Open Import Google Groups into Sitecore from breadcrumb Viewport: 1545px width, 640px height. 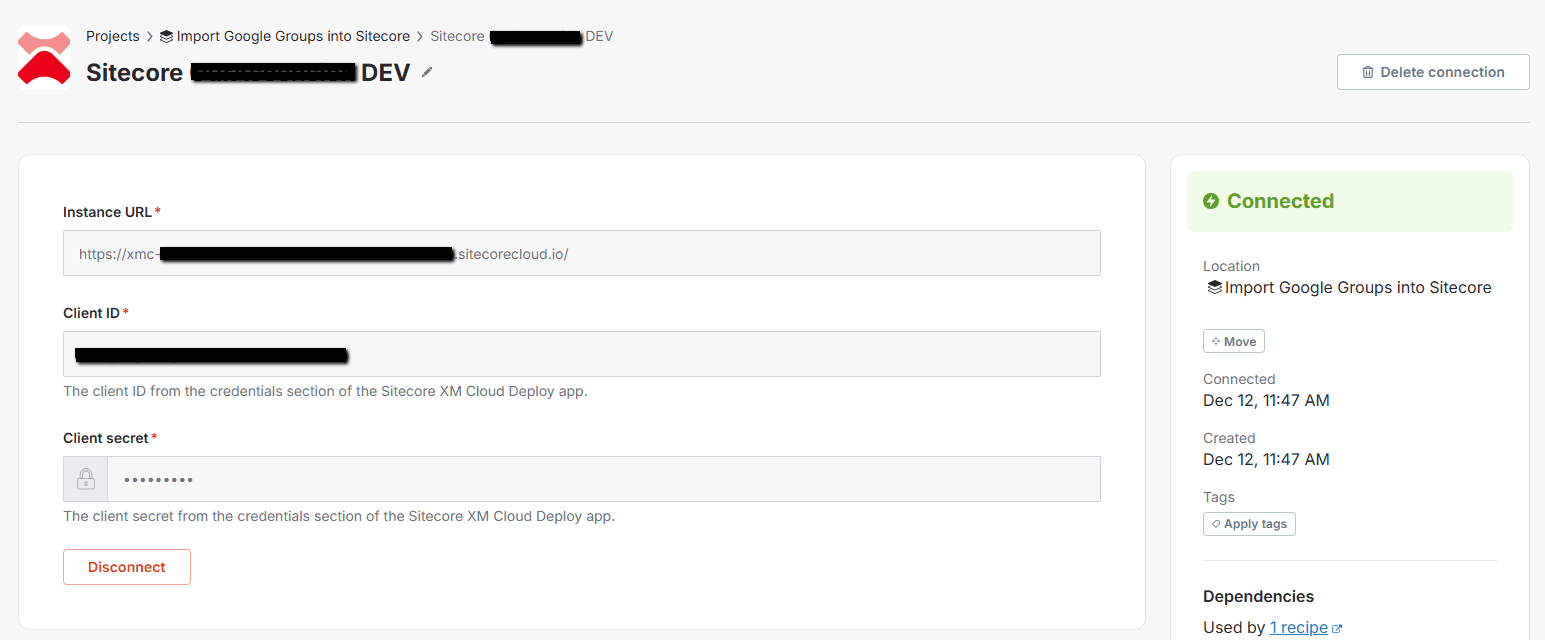click(293, 36)
